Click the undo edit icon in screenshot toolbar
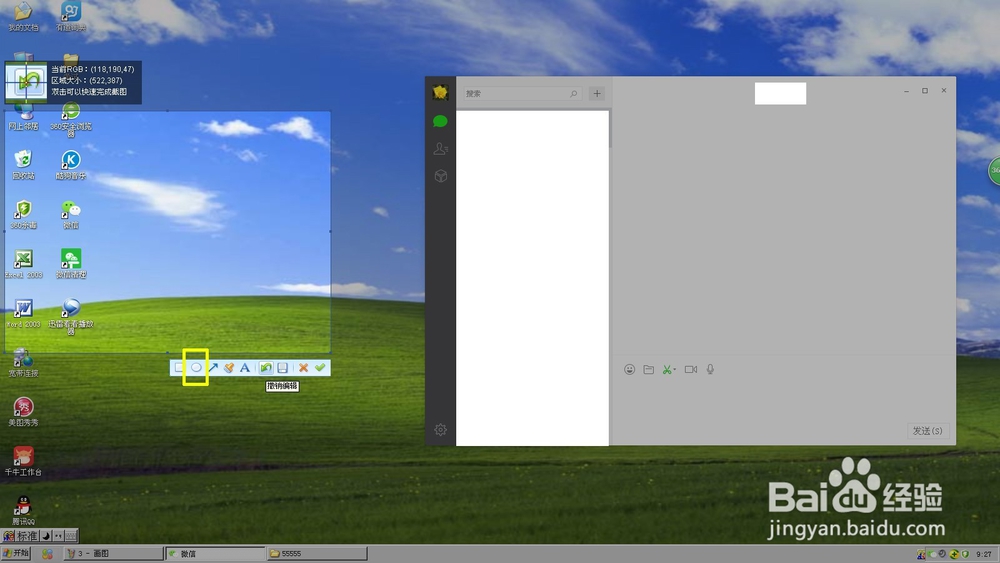Screen dimensions: 1000x563 pyautogui.click(x=266, y=368)
